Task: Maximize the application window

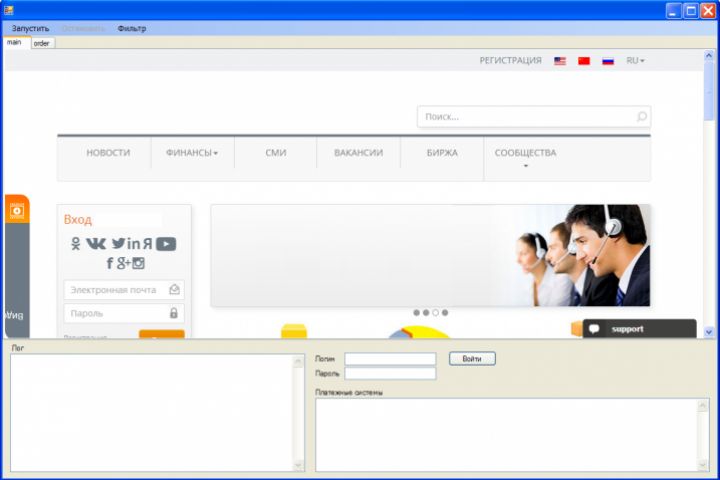Action: pyautogui.click(x=691, y=10)
